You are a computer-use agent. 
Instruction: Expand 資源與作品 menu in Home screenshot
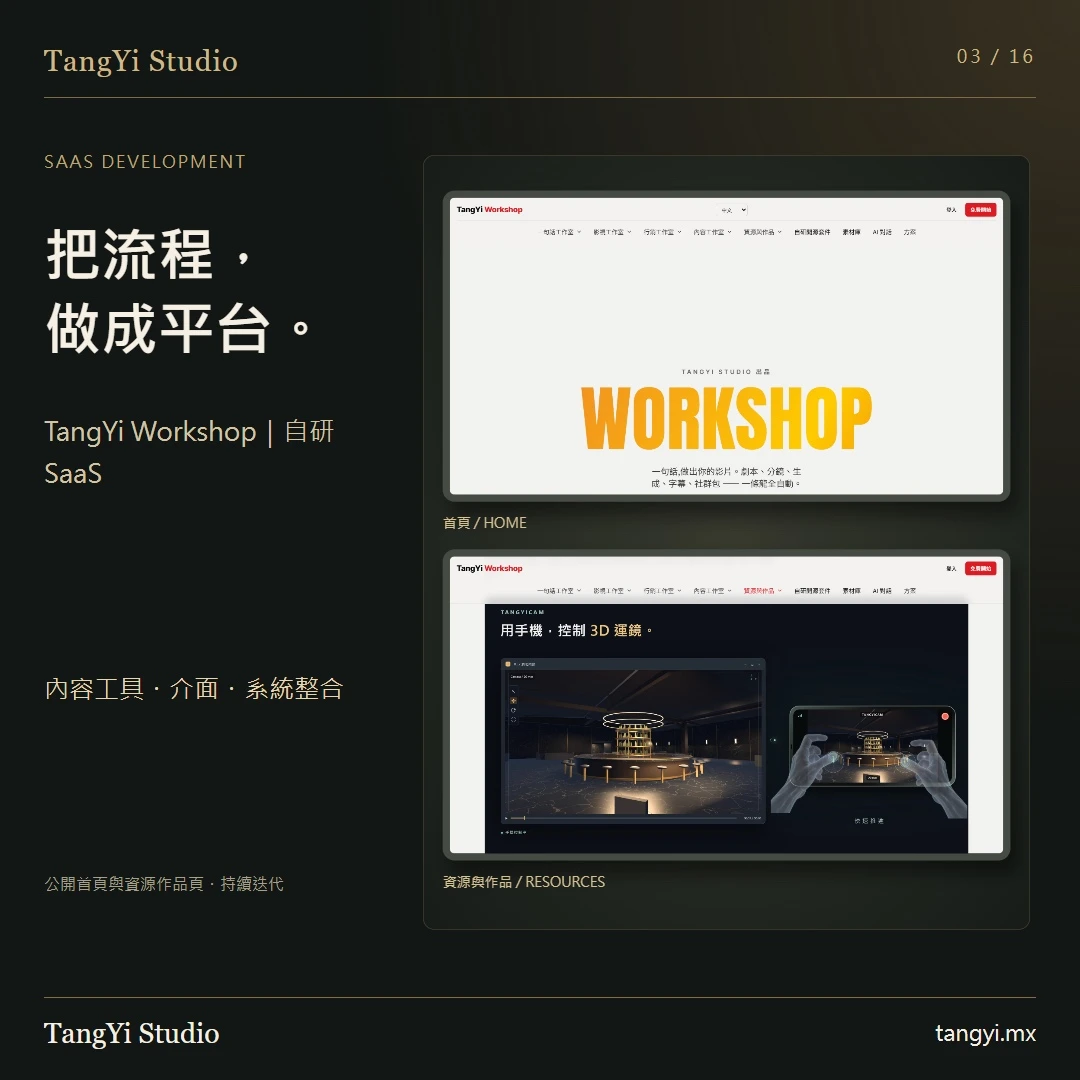tap(762, 232)
